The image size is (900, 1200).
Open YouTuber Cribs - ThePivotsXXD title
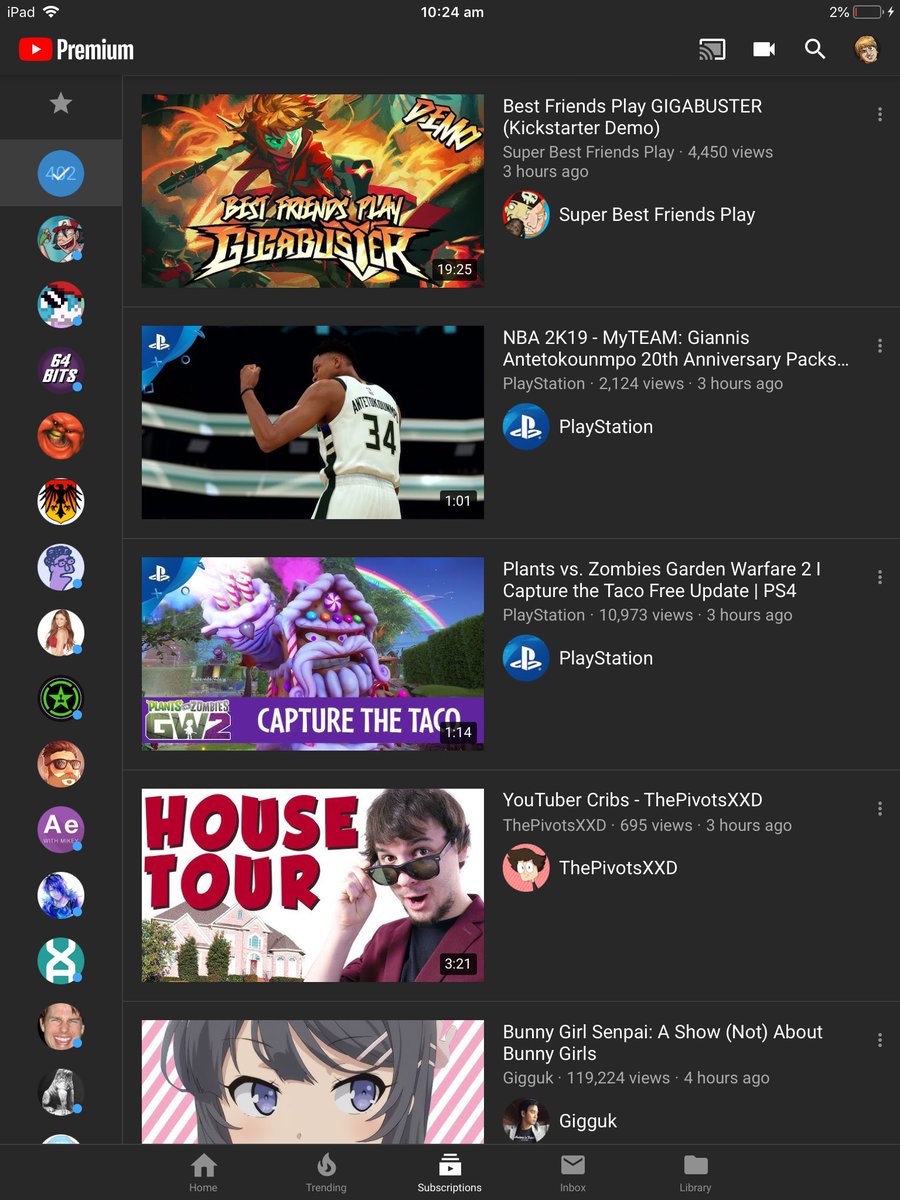(x=632, y=800)
